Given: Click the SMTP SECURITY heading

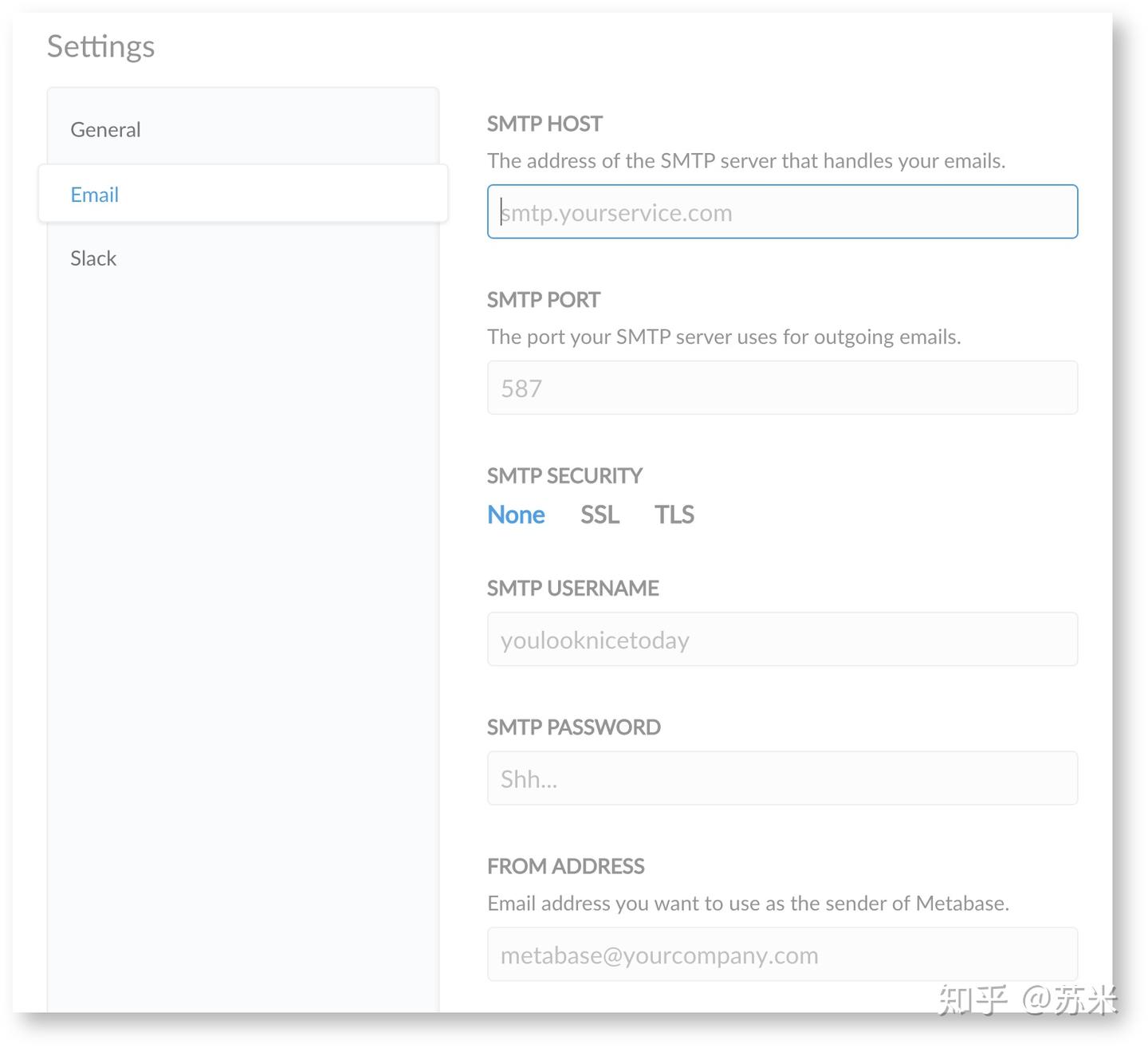Looking at the screenshot, I should click(564, 476).
